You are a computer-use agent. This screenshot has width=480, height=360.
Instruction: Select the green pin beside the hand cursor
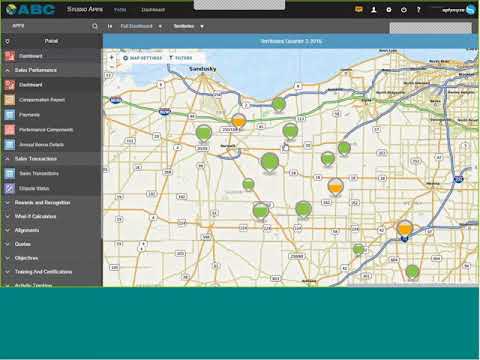click(x=290, y=131)
